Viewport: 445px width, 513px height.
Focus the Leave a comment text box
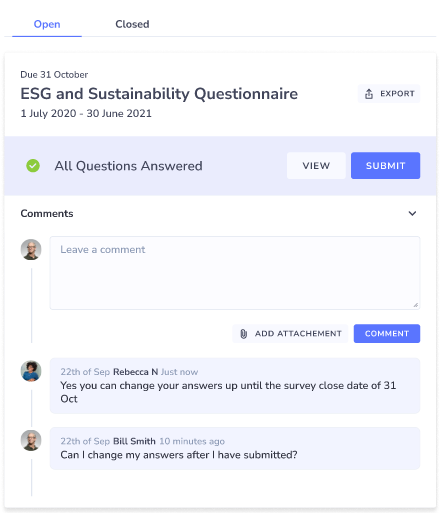pos(235,273)
